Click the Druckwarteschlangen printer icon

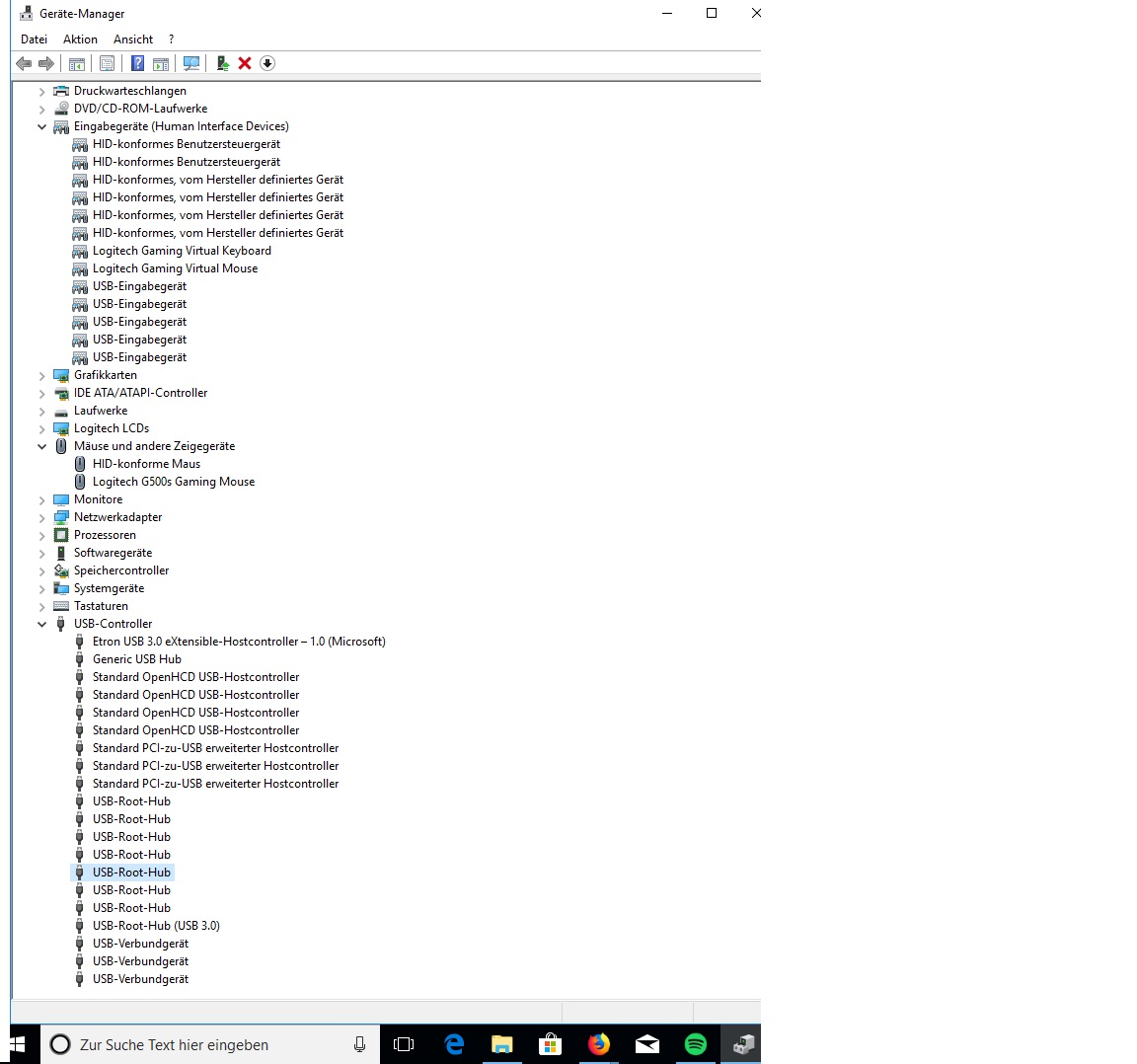pos(61,91)
